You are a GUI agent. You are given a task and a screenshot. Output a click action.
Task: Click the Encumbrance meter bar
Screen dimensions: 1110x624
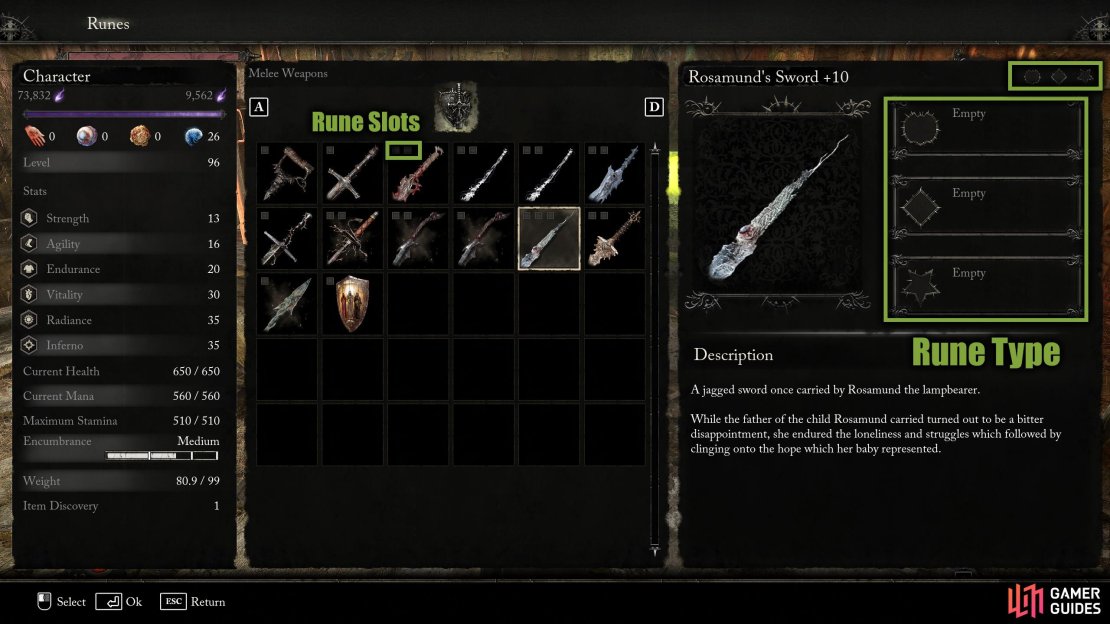pos(162,455)
